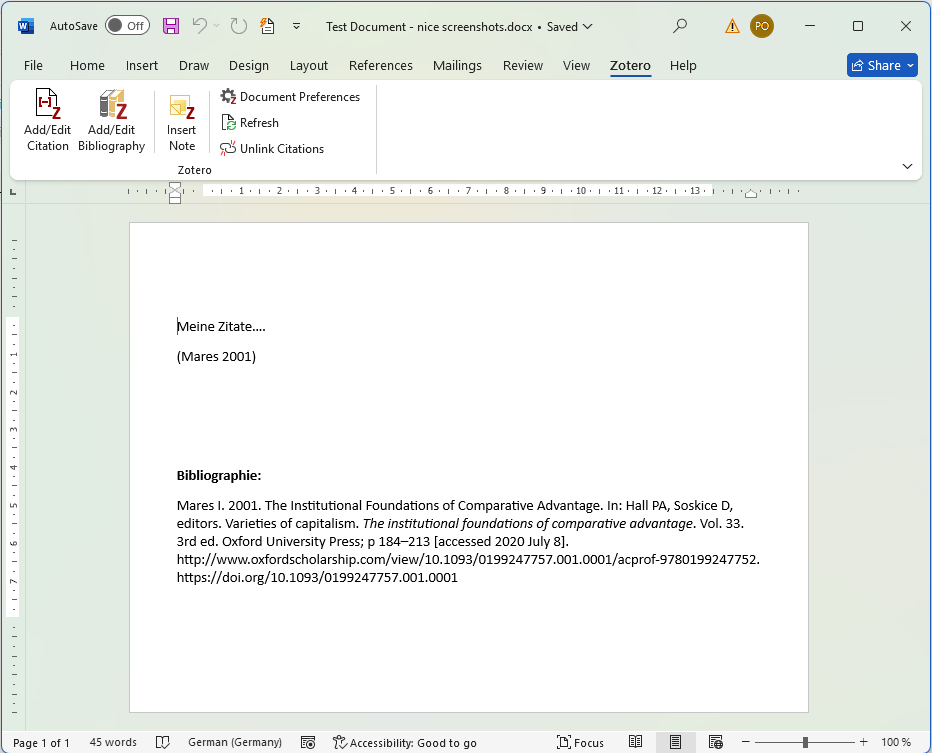Screen dimensions: 932x753
Task: Click Unlink Citations
Action: point(272,149)
